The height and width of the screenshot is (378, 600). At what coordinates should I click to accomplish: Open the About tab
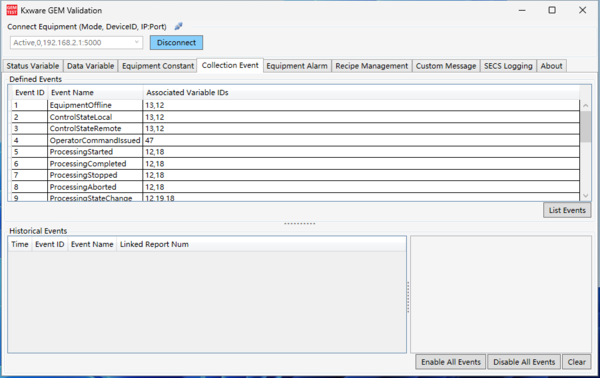(x=551, y=66)
